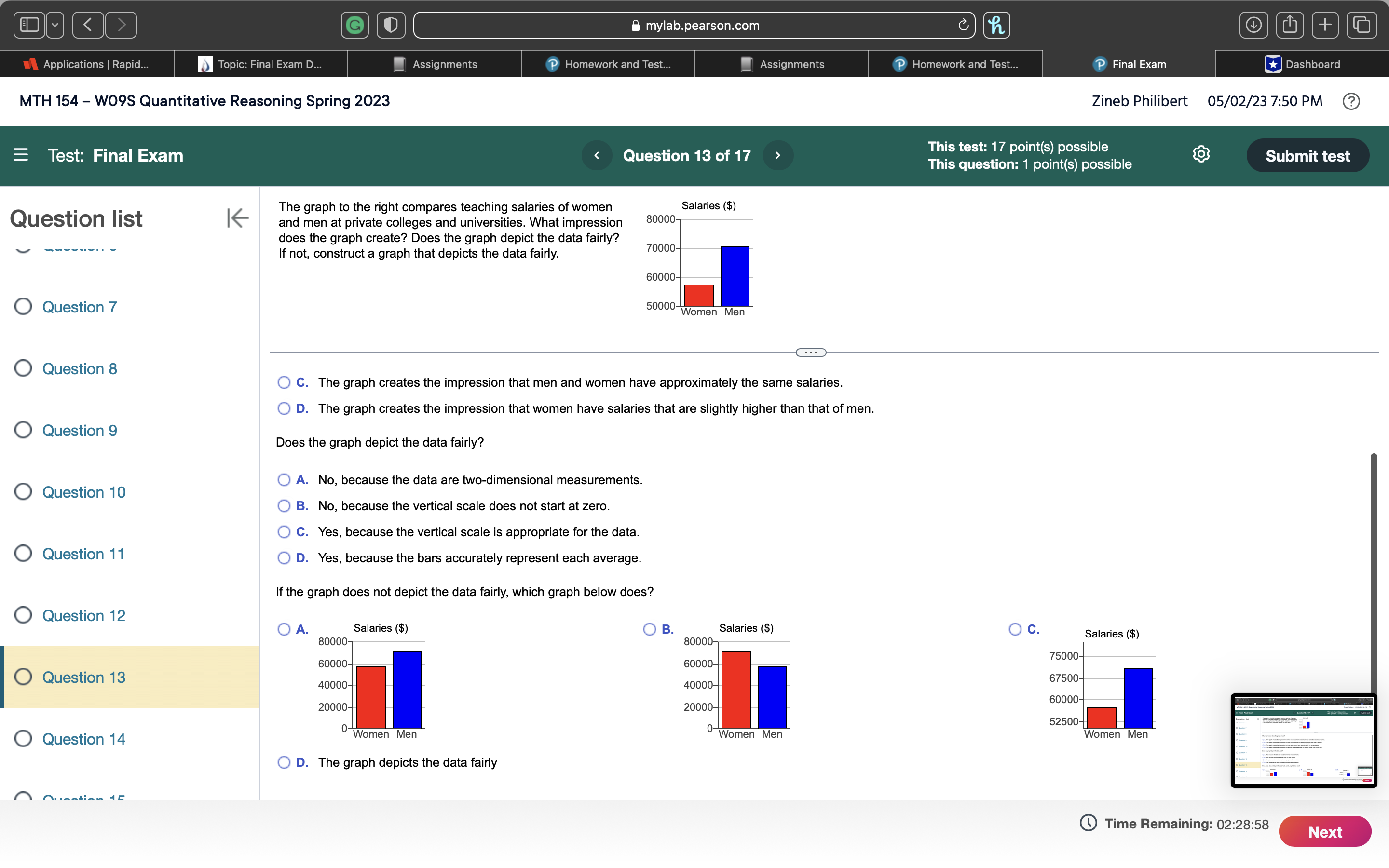
Task: Select answer B about vertical scale not starting at zero
Action: tap(284, 506)
